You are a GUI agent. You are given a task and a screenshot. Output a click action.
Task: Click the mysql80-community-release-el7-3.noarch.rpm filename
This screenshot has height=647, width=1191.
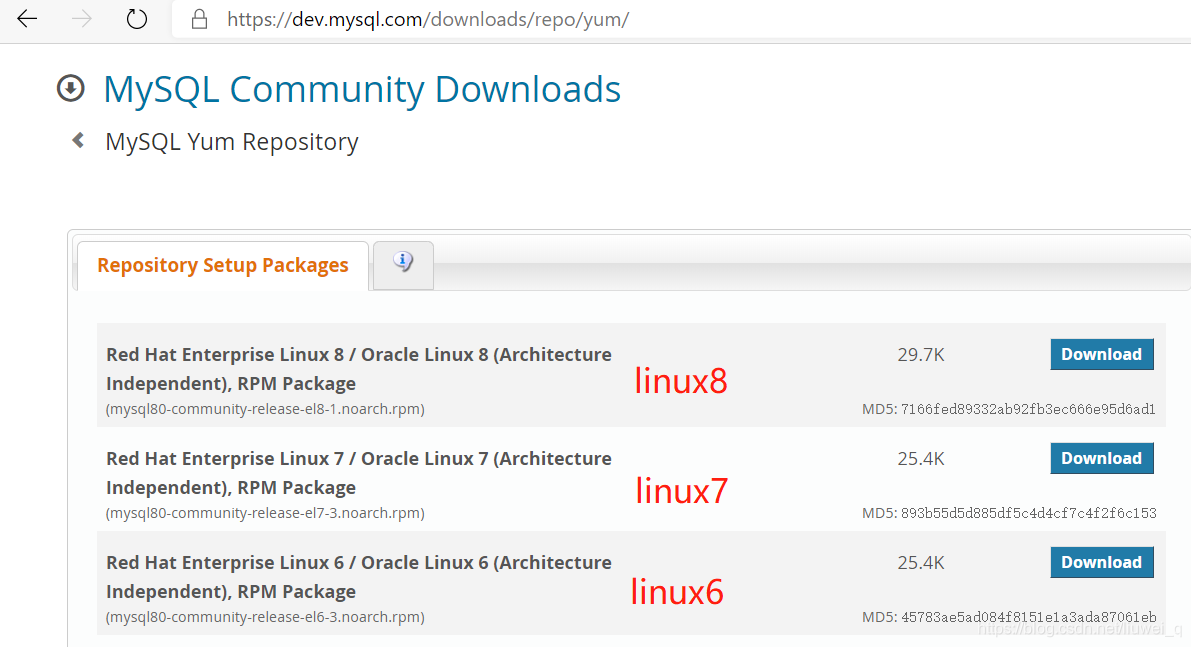pyautogui.click(x=265, y=513)
